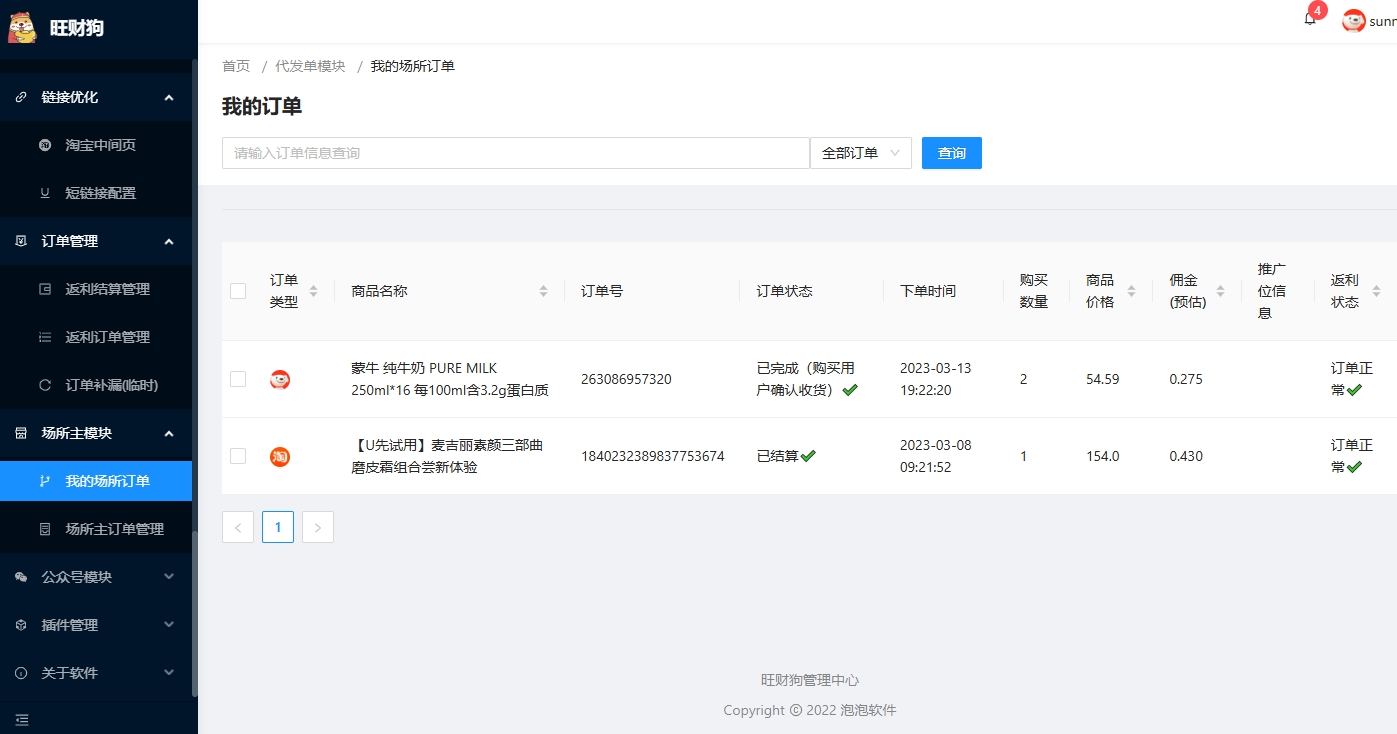Sort by 商品价格 column sort arrows
Viewport: 1397px width, 734px height.
(1131, 291)
